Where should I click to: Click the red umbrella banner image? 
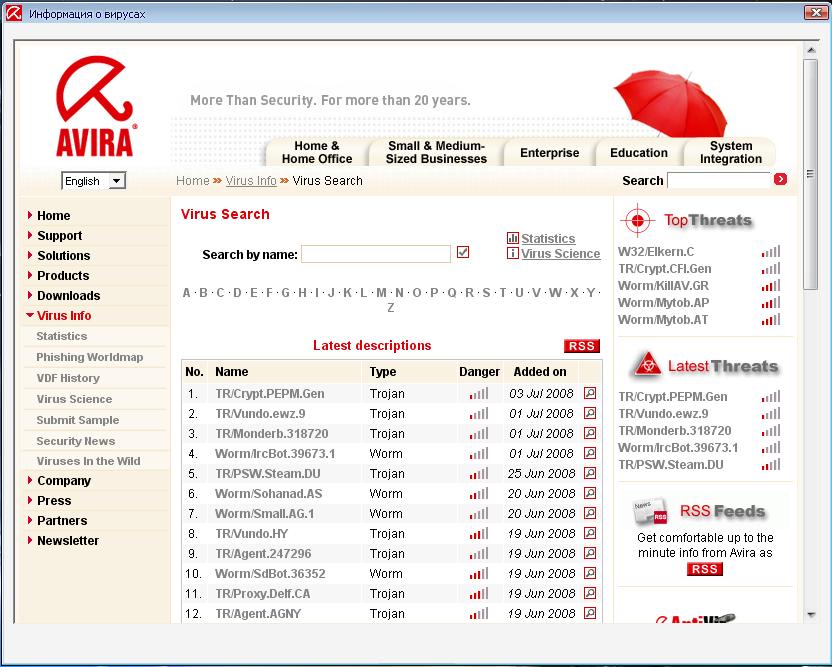coord(670,103)
